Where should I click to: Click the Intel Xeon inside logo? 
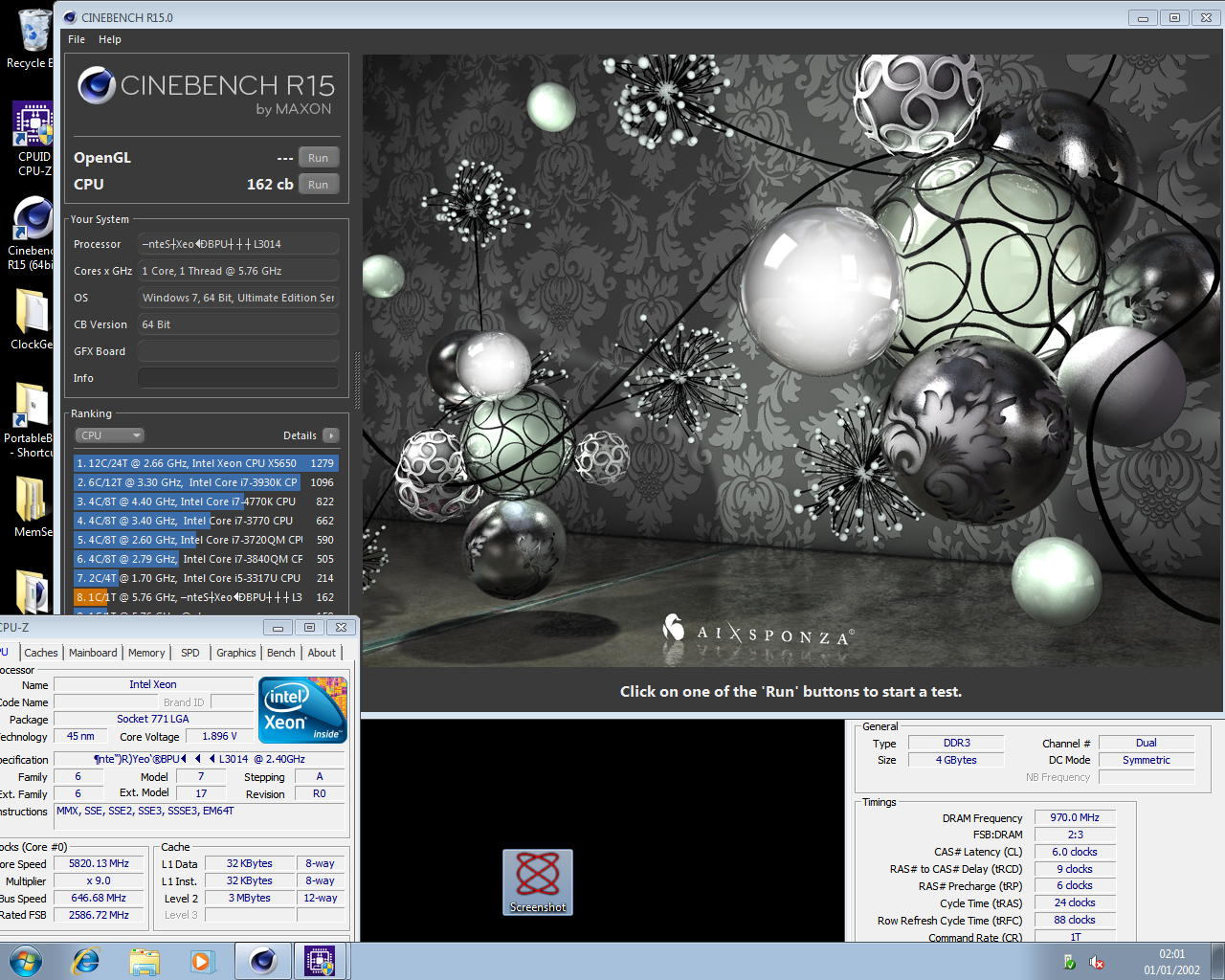tap(302, 710)
